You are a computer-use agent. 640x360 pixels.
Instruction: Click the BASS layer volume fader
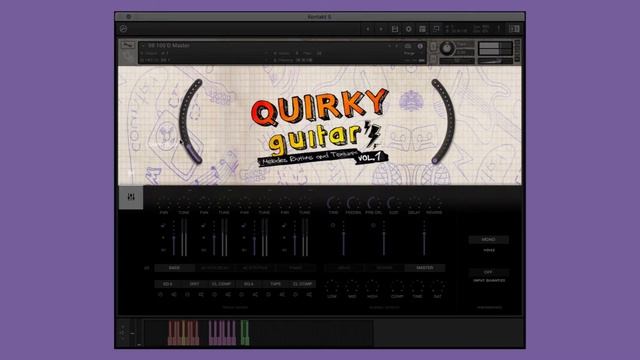pyautogui.click(x=173, y=239)
